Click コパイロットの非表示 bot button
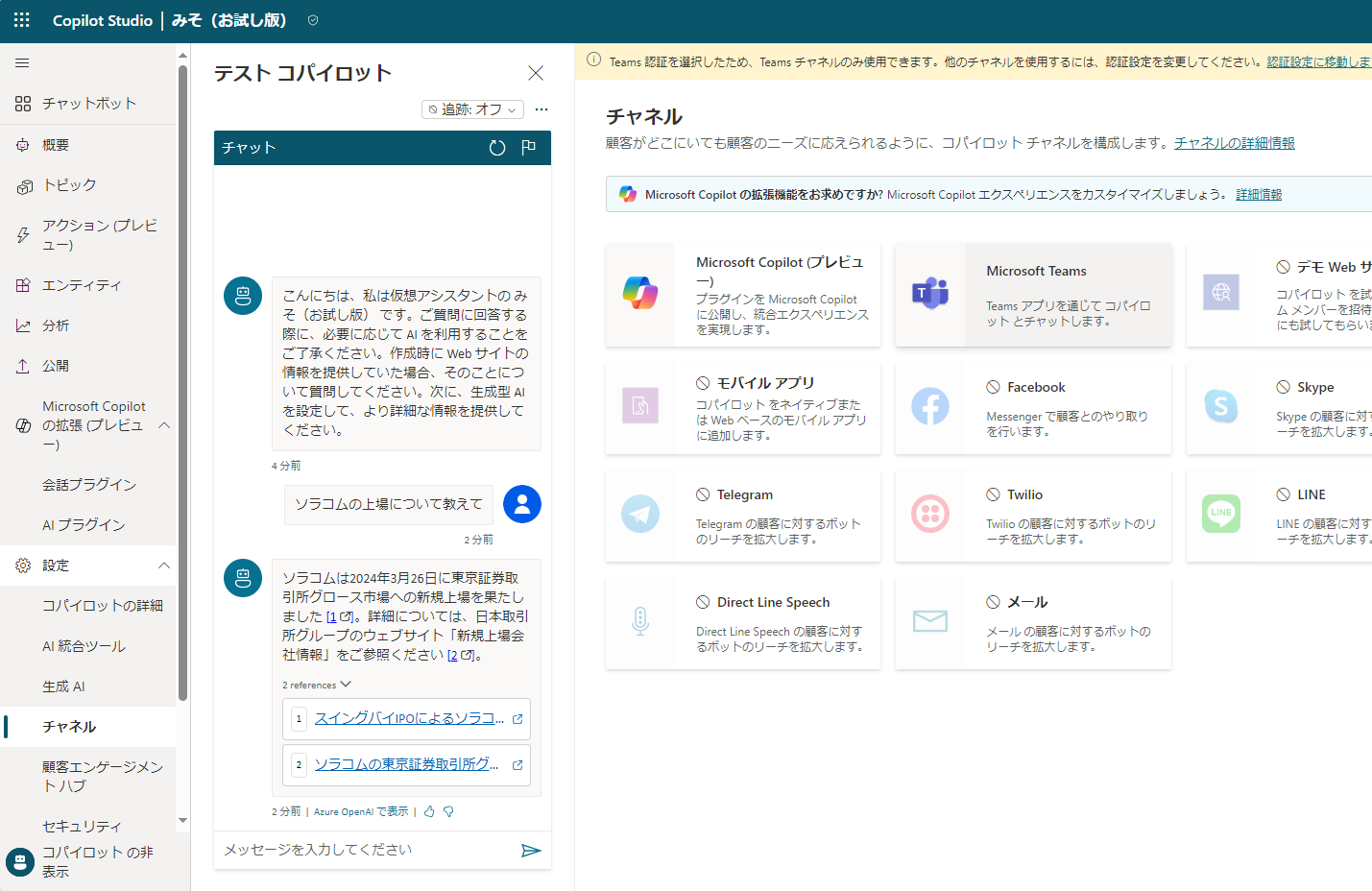This screenshot has height=891, width=1372. click(20, 862)
